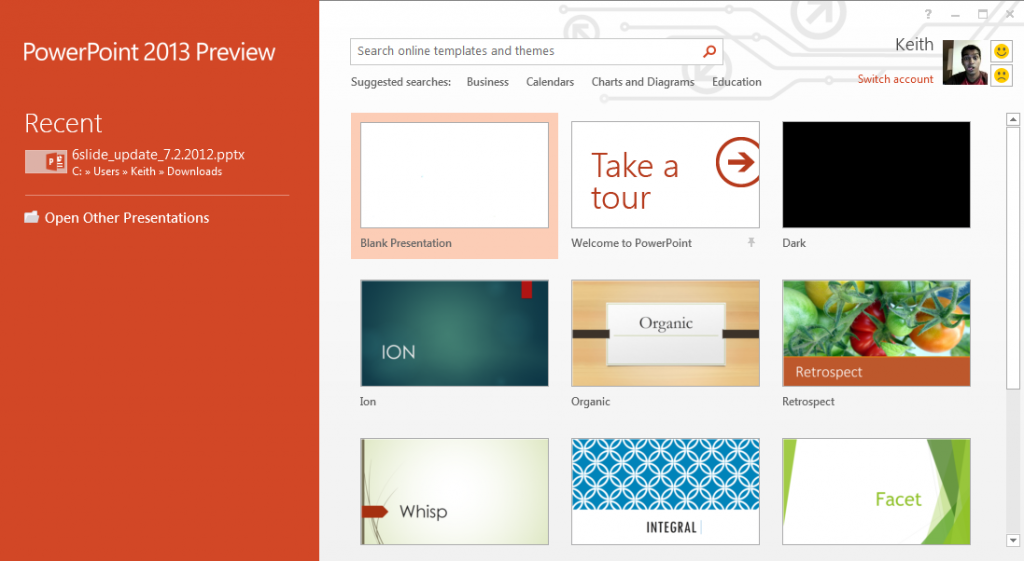
Task: Click the help question mark icon
Action: coord(928,14)
